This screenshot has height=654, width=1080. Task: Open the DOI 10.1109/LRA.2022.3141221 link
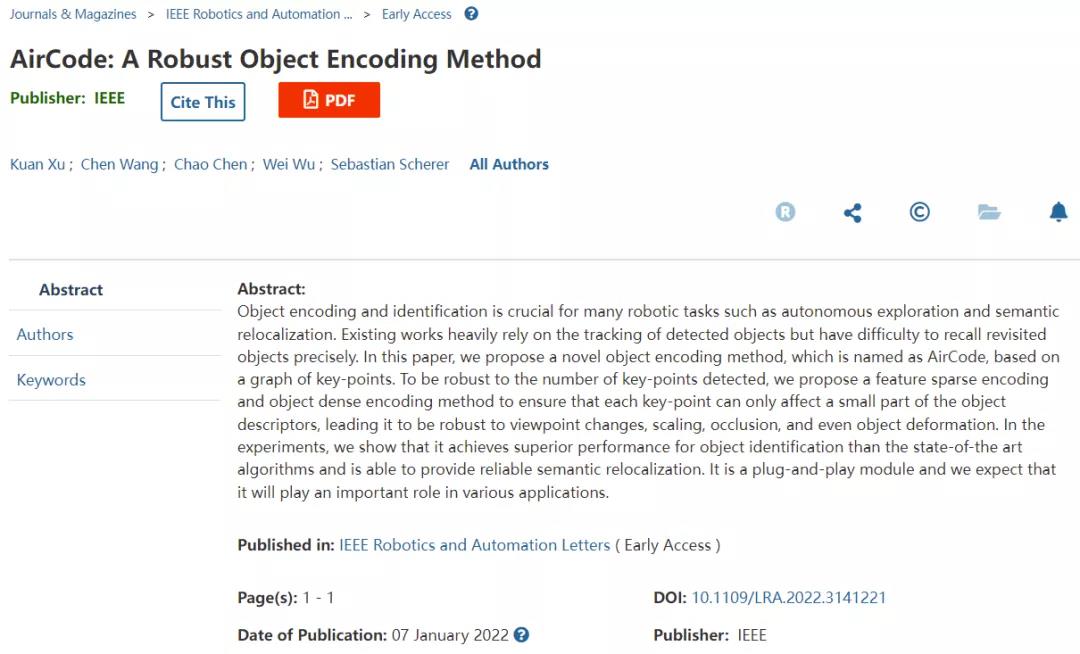pyautogui.click(x=789, y=598)
